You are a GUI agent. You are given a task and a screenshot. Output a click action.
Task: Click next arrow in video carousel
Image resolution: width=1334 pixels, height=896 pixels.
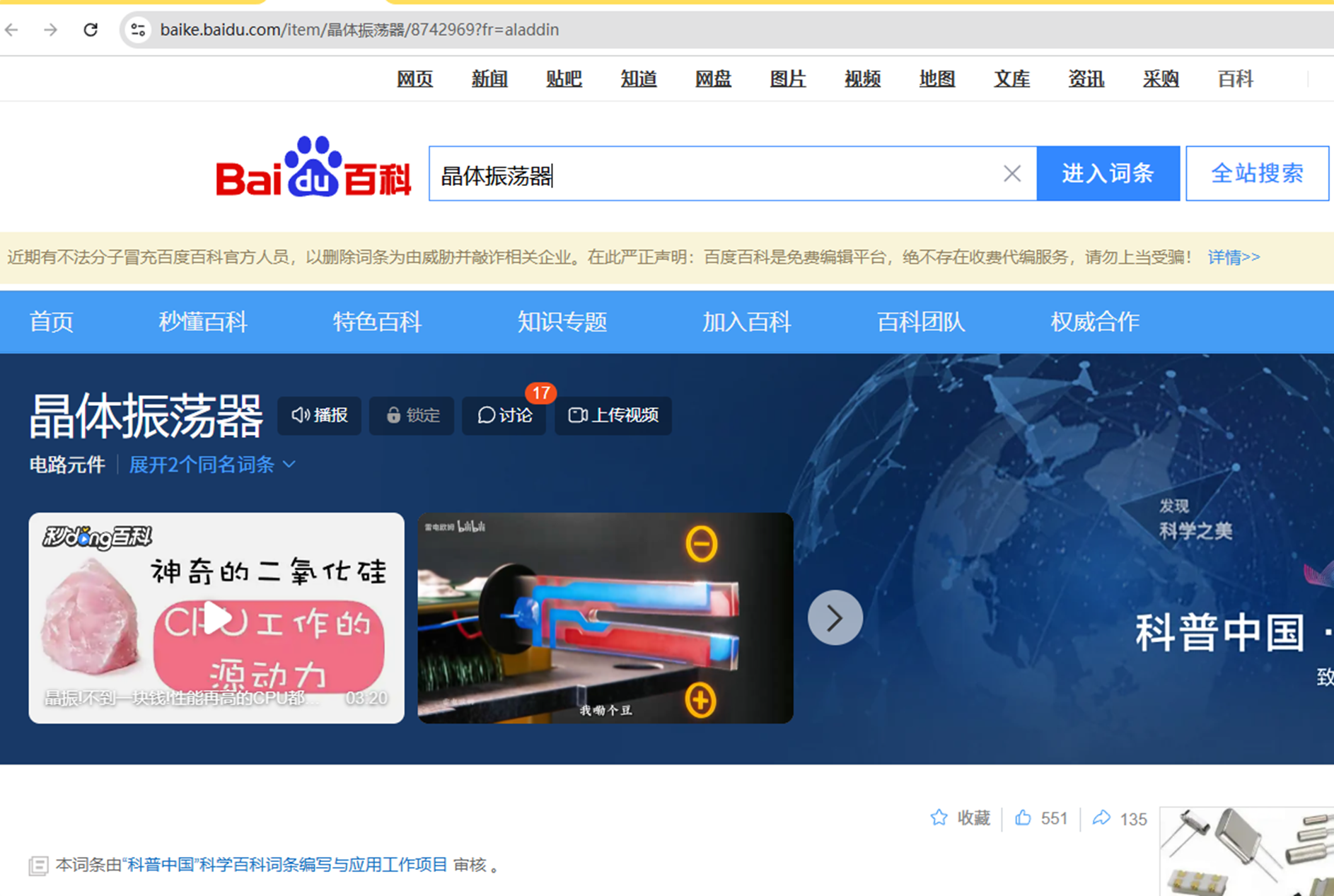(835, 617)
